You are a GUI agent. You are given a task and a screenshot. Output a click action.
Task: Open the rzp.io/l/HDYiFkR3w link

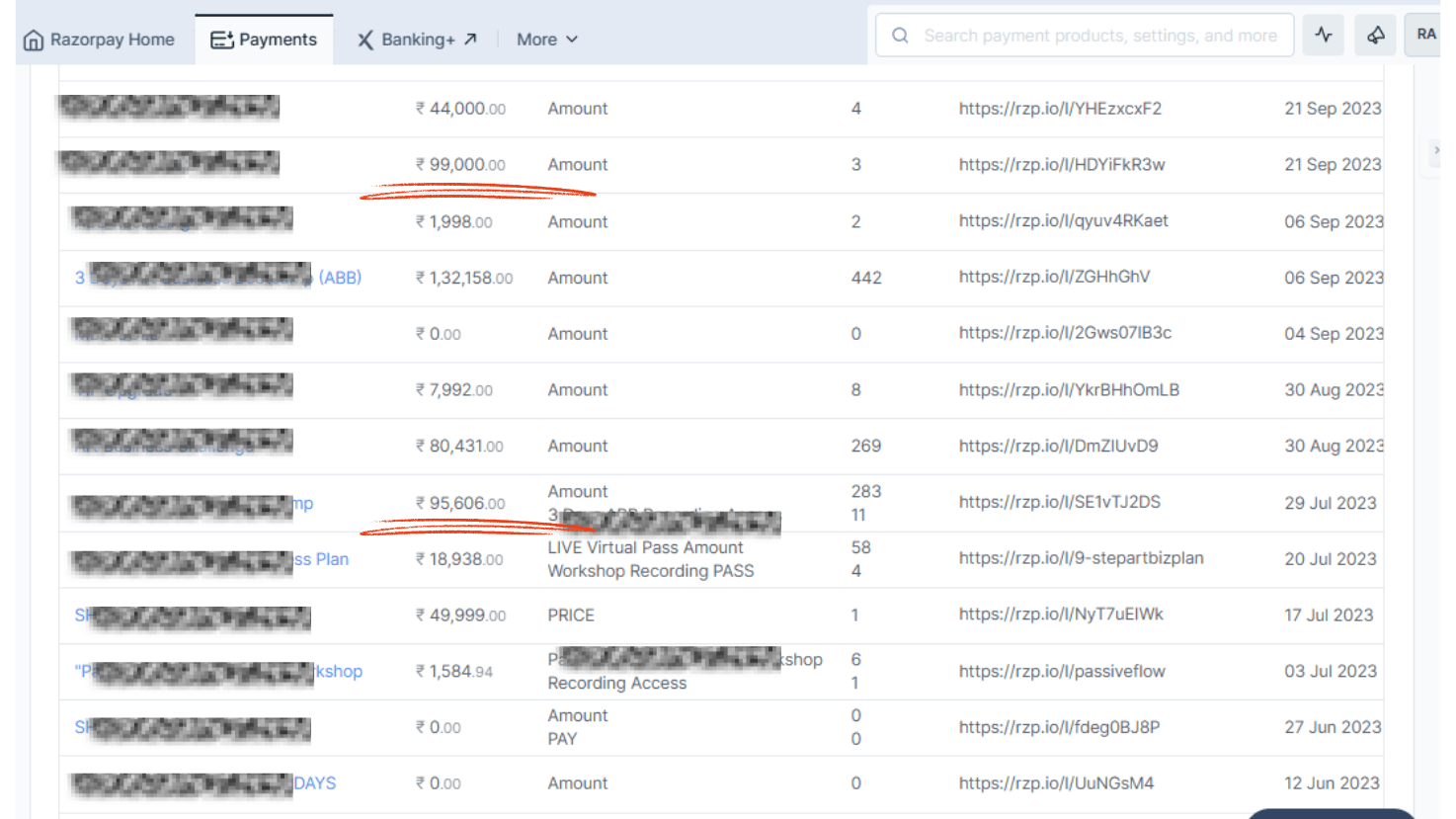1061,165
